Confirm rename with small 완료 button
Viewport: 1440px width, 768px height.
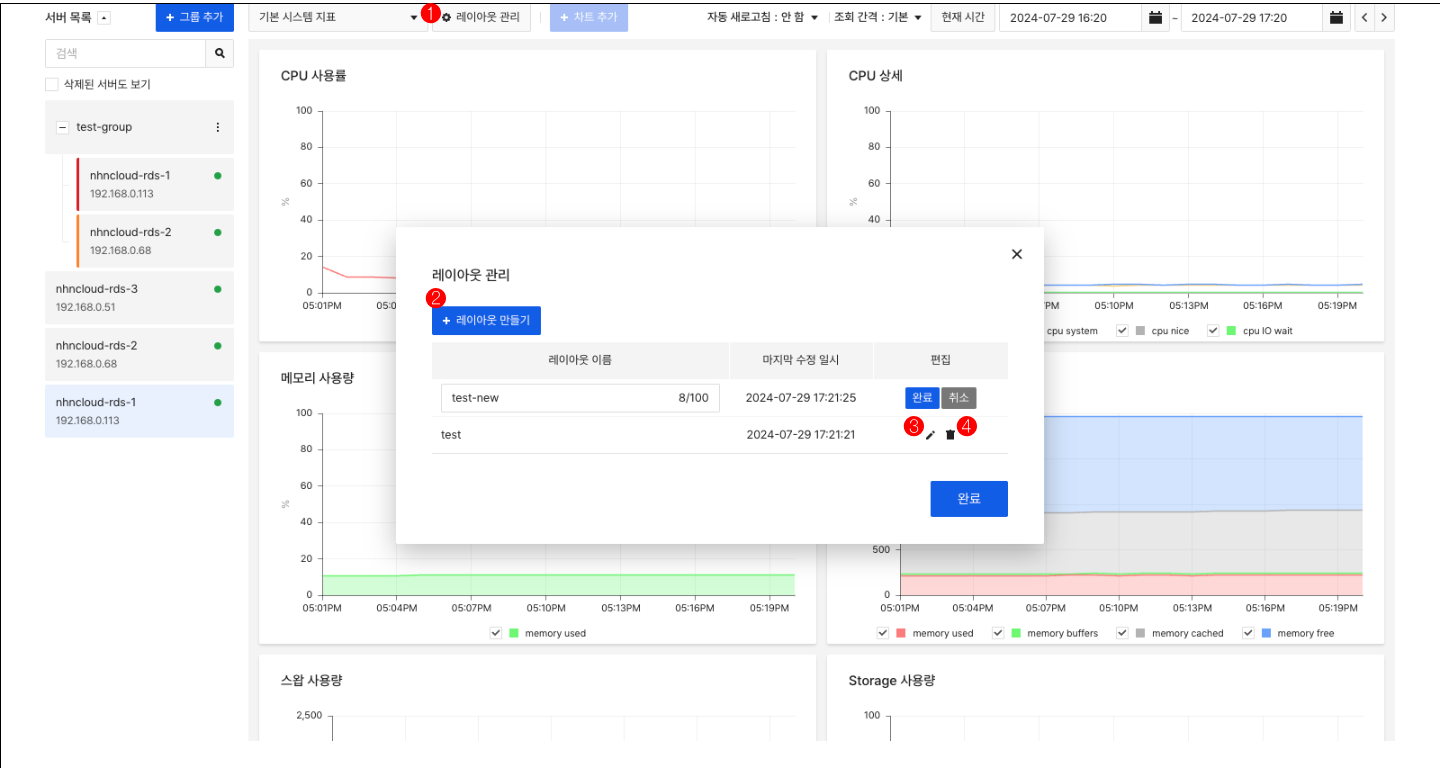click(922, 398)
